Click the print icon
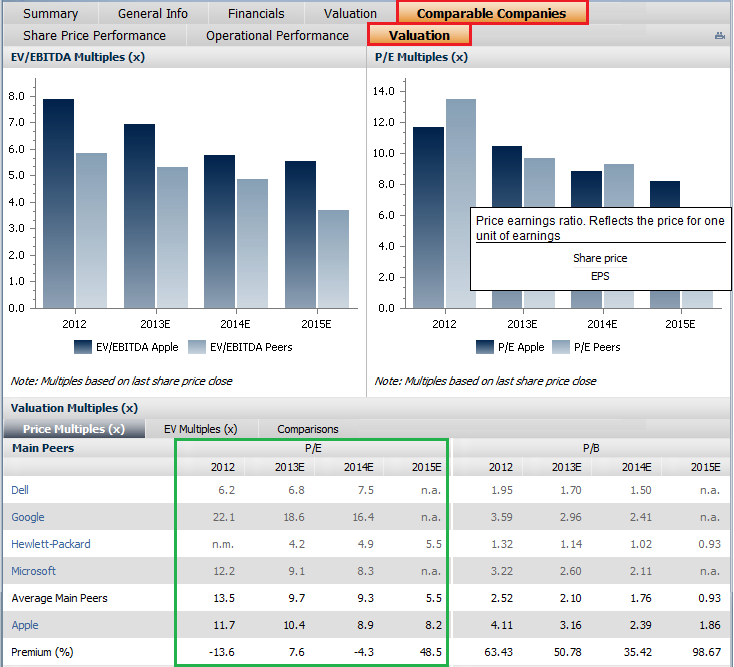 [719, 36]
